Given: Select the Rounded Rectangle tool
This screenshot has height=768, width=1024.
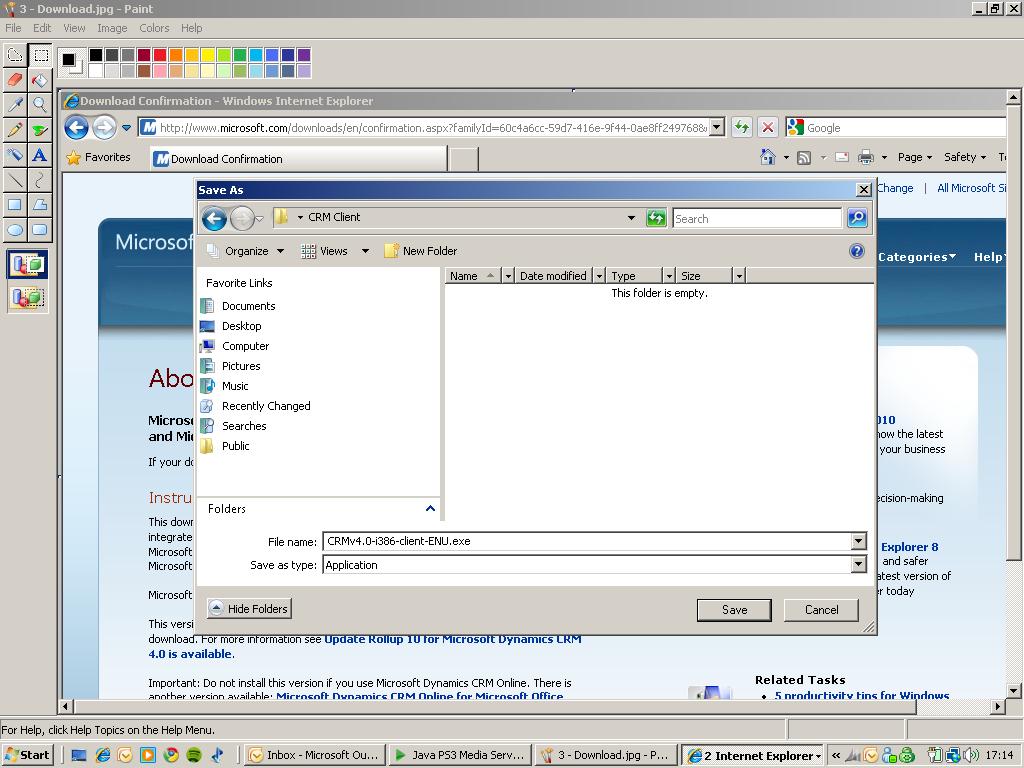Looking at the screenshot, I should [x=40, y=229].
